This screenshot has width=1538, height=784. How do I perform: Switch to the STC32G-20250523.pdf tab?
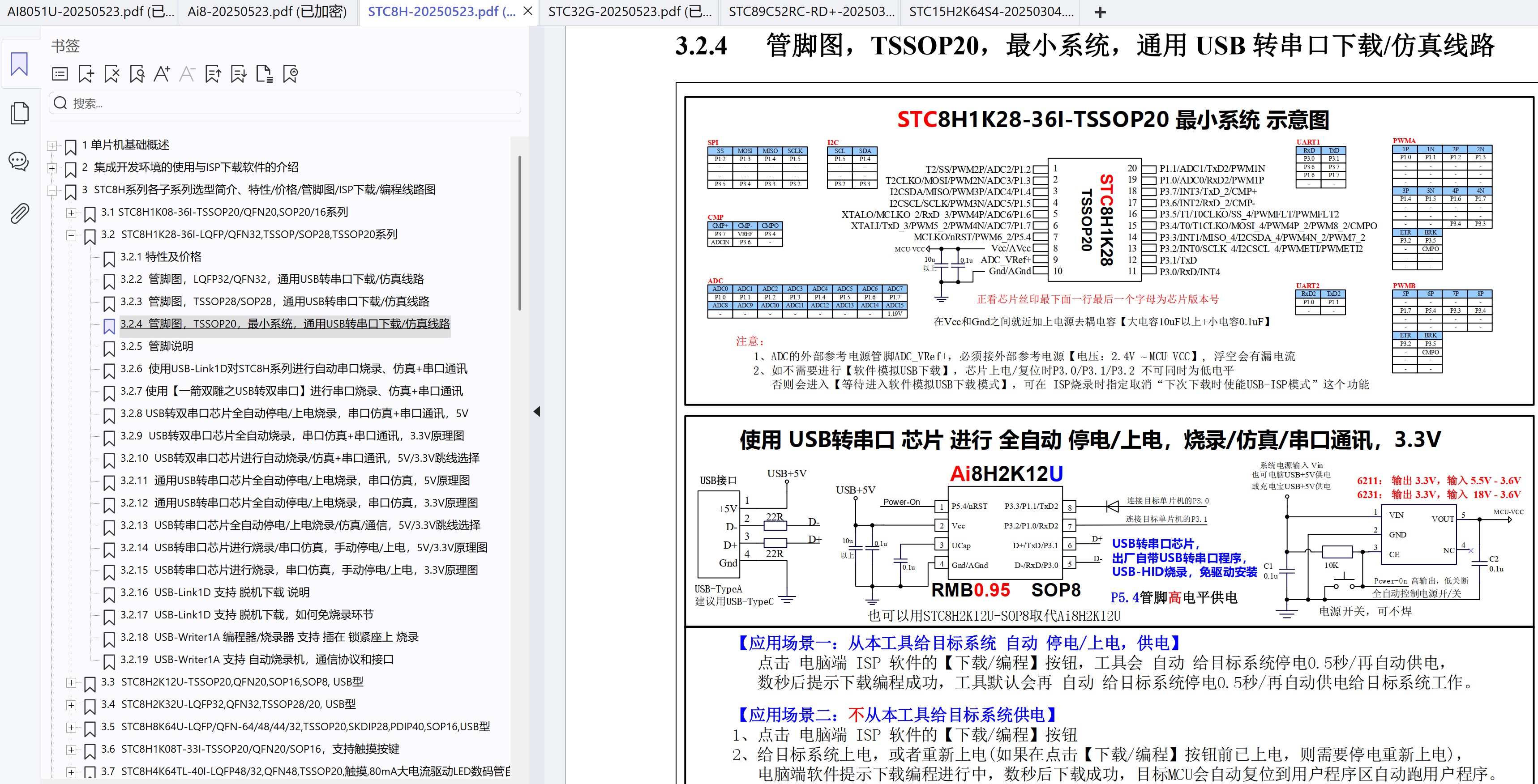point(630,11)
